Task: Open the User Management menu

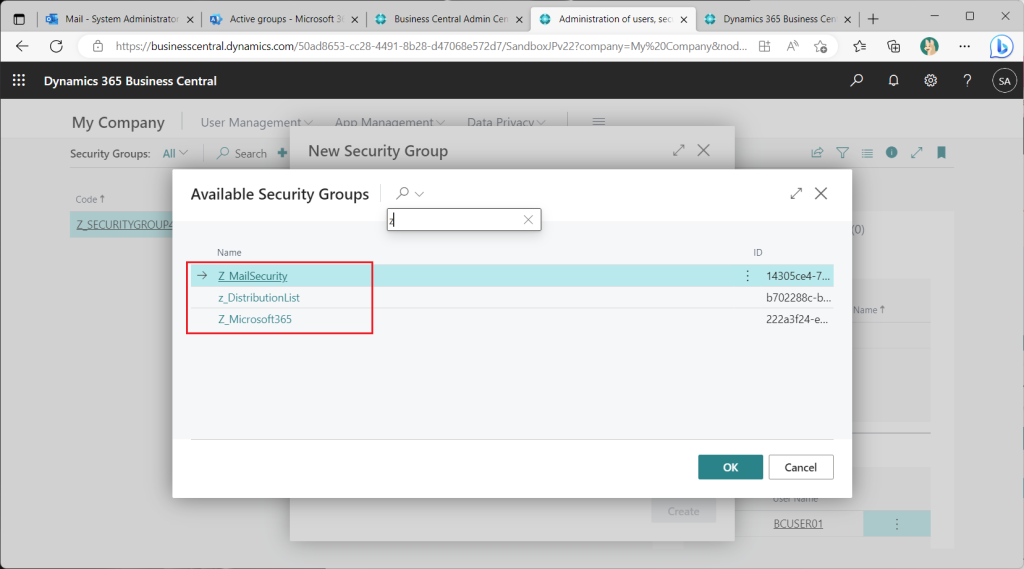Action: coord(257,122)
